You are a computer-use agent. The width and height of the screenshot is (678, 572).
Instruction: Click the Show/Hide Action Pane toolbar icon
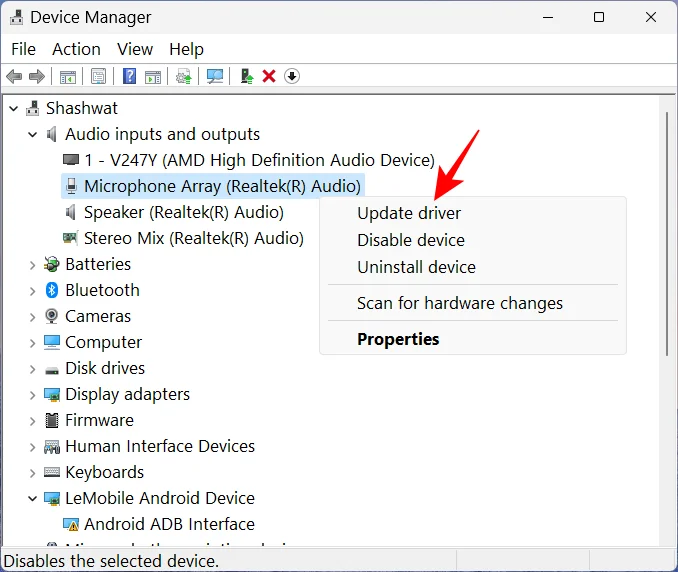153,77
